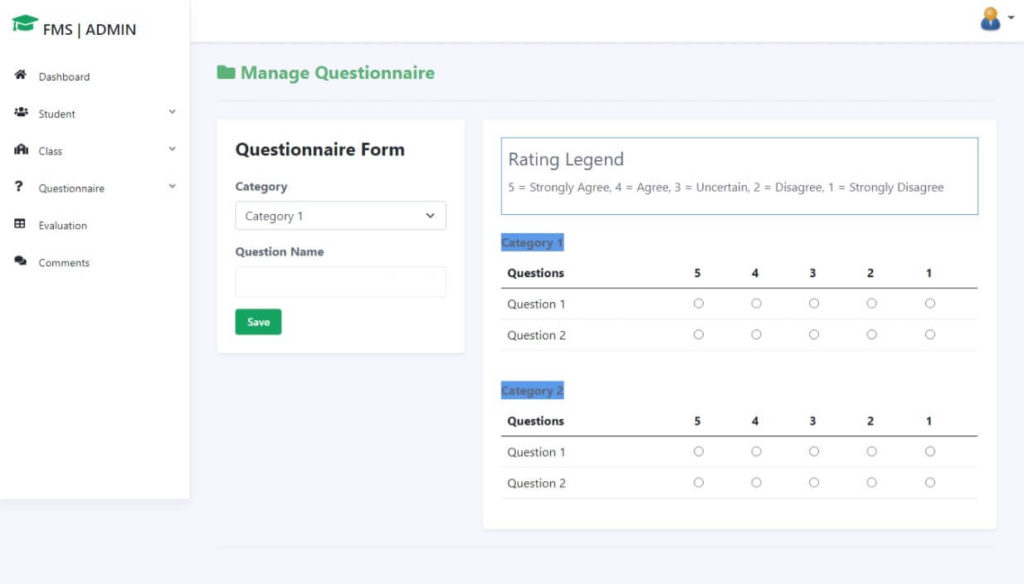This screenshot has height=584, width=1024.
Task: Open the user profile menu
Action: click(x=990, y=18)
